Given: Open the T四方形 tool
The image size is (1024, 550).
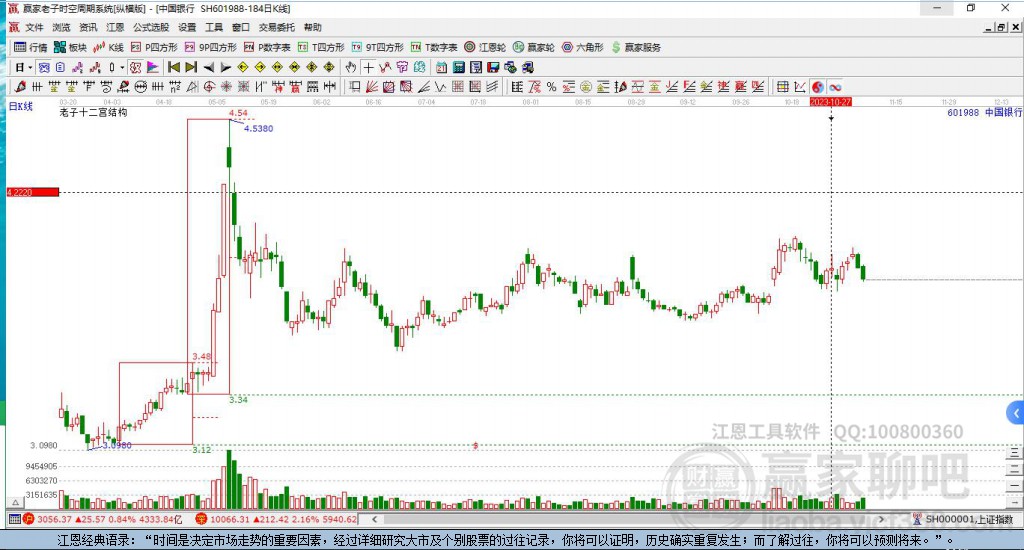Looking at the screenshot, I should pos(321,47).
